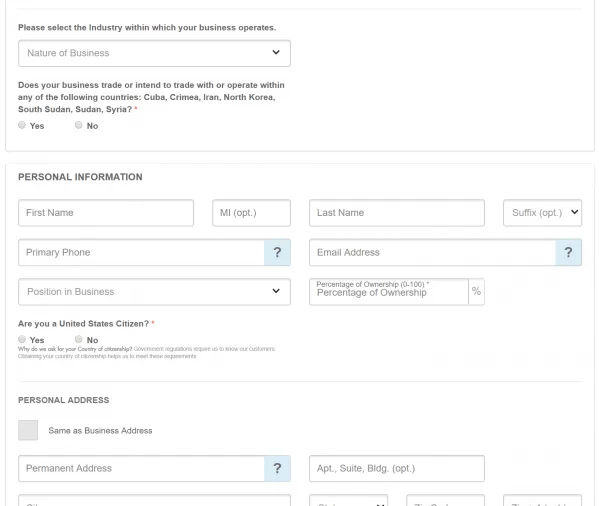Click the help icon beside Primary Phone
600x506 pixels.
coord(277,253)
